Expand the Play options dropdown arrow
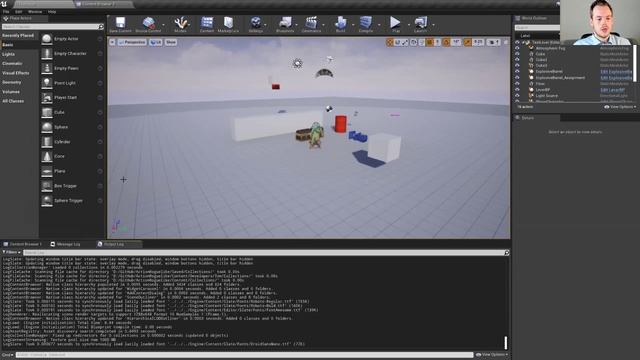The width and height of the screenshot is (640, 360). [409, 25]
